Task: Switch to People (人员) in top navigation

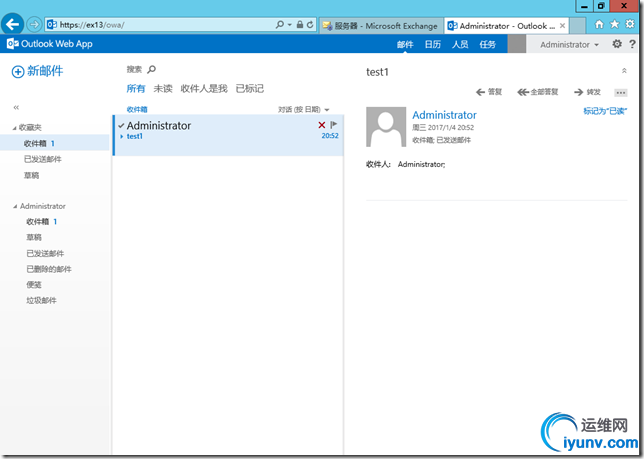Action: [460, 44]
